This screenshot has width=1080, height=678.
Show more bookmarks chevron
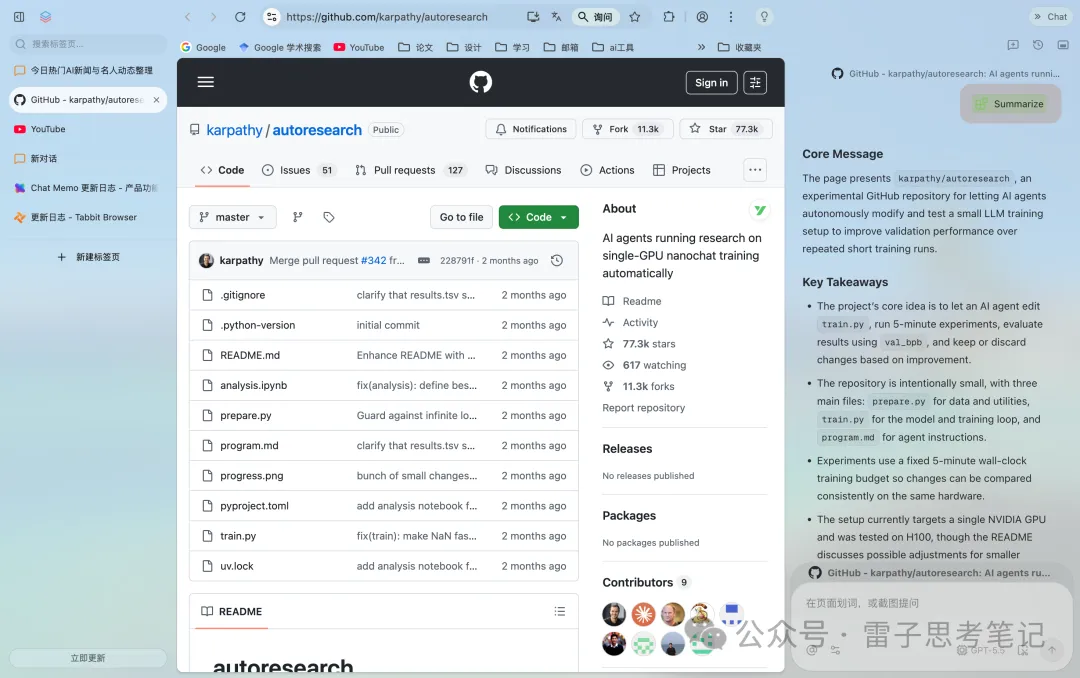click(701, 47)
